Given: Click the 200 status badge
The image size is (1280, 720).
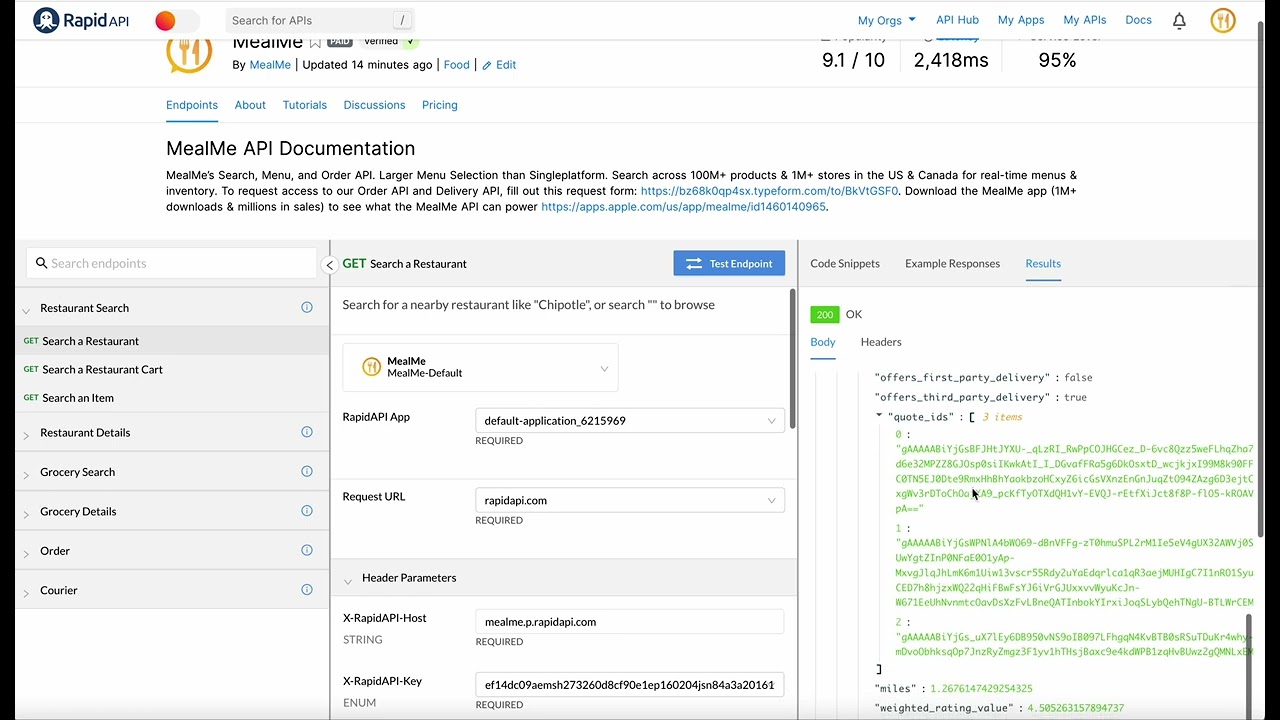Looking at the screenshot, I should coord(824,314).
